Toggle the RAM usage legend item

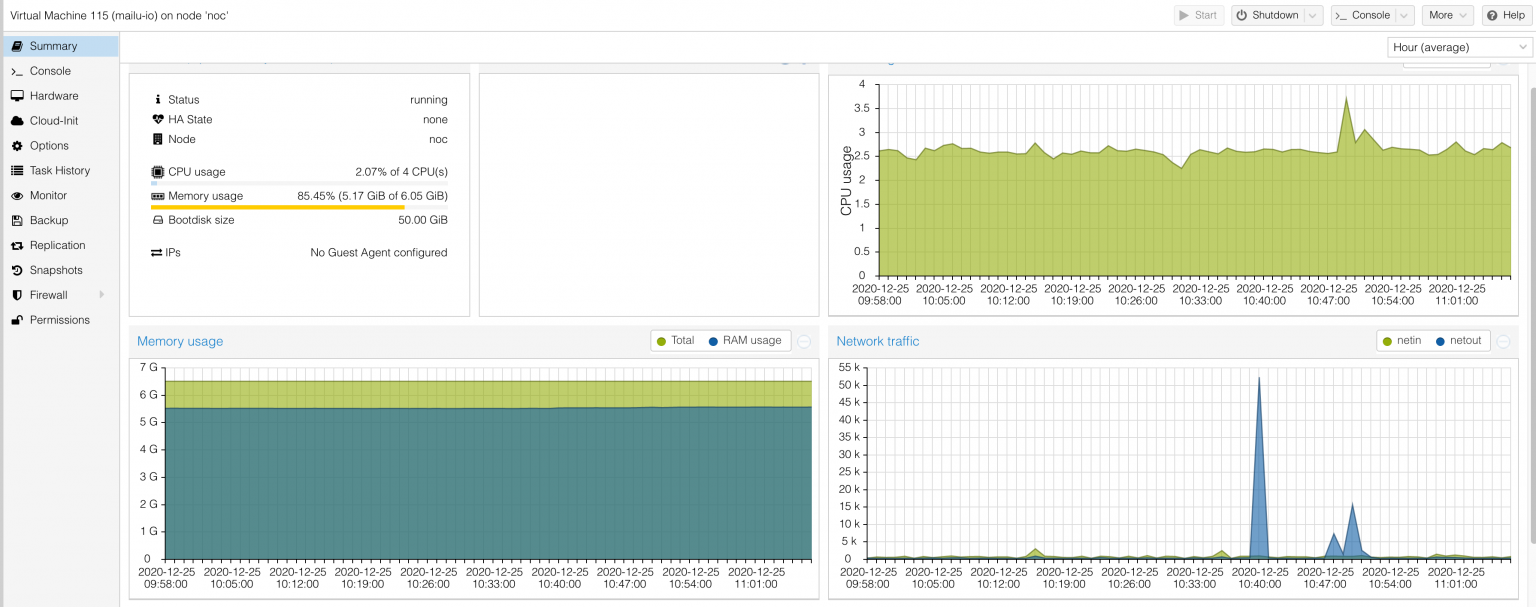pyautogui.click(x=747, y=340)
